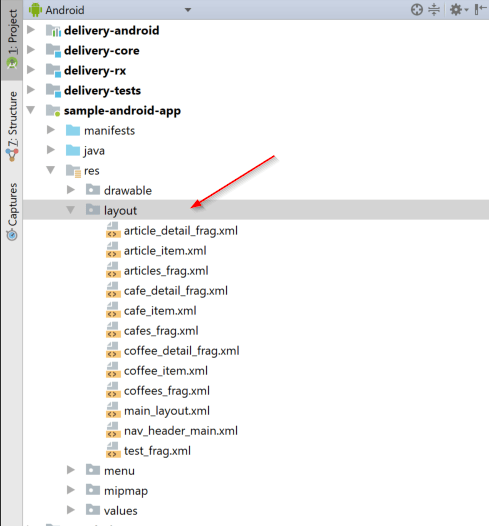Viewport: 489px width, 526px height.
Task: Collapse the layout folder arrow
Action: [71, 210]
